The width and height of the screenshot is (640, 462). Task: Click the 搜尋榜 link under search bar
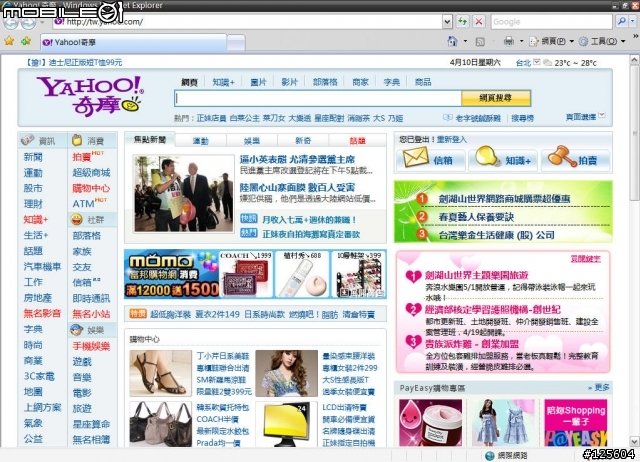pyautogui.click(x=522, y=118)
